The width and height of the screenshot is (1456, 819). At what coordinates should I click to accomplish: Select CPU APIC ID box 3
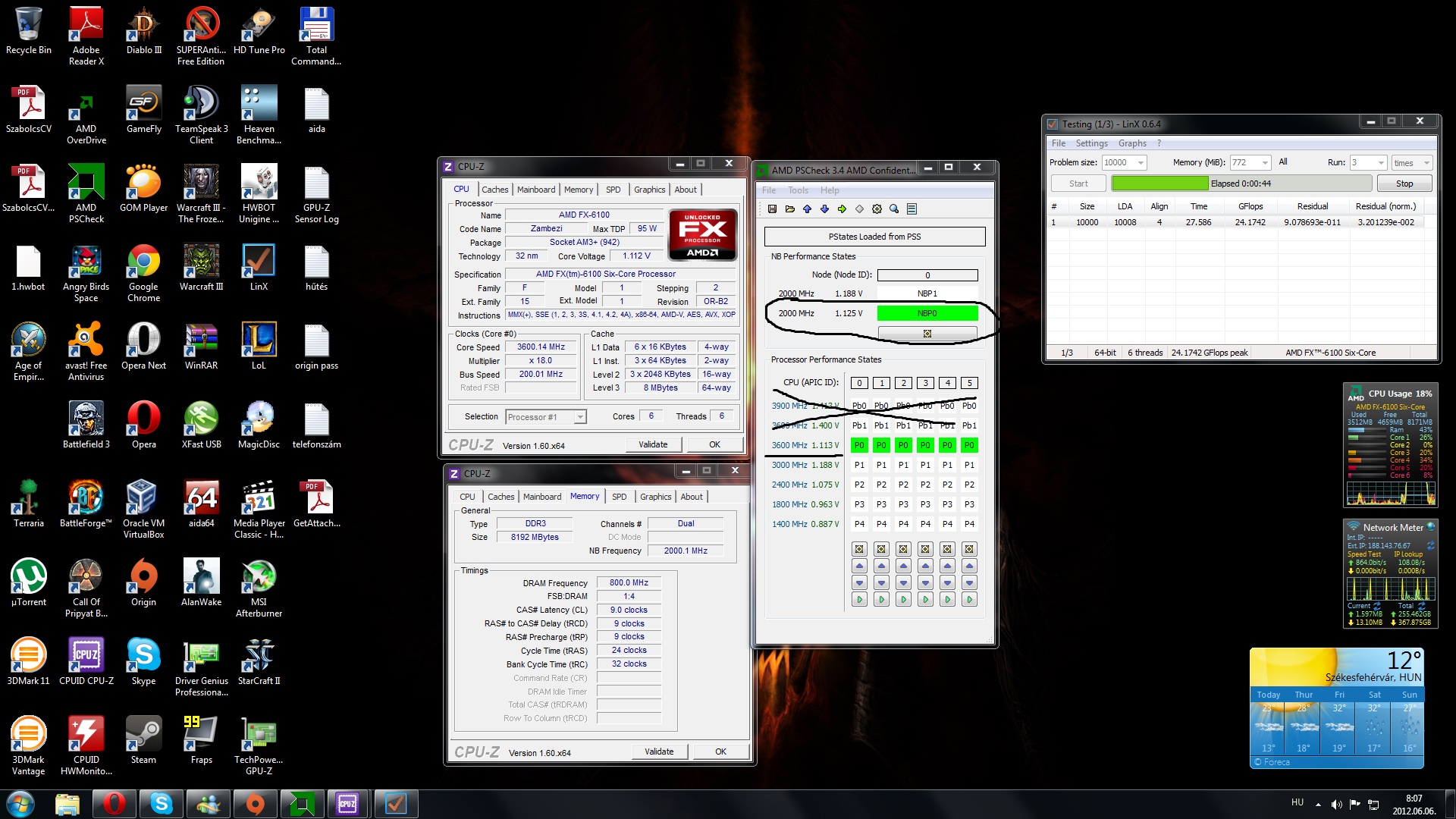(925, 383)
